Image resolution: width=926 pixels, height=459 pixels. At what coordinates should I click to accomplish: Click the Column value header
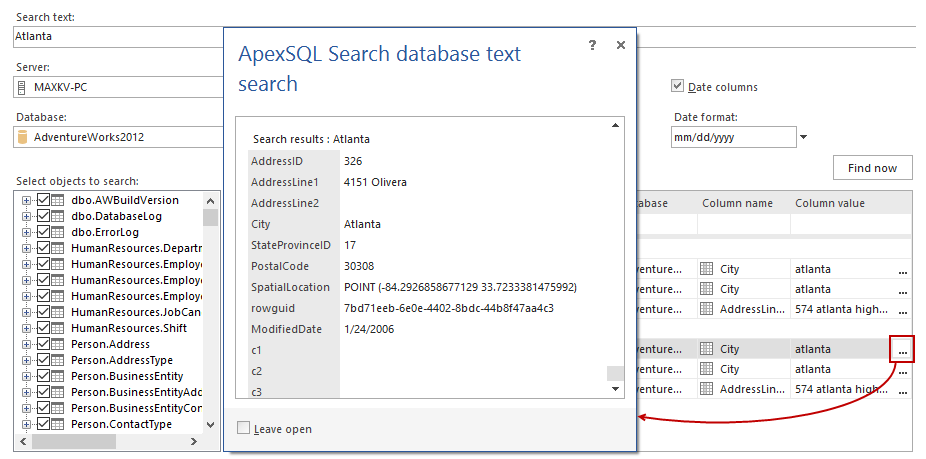tap(830, 203)
